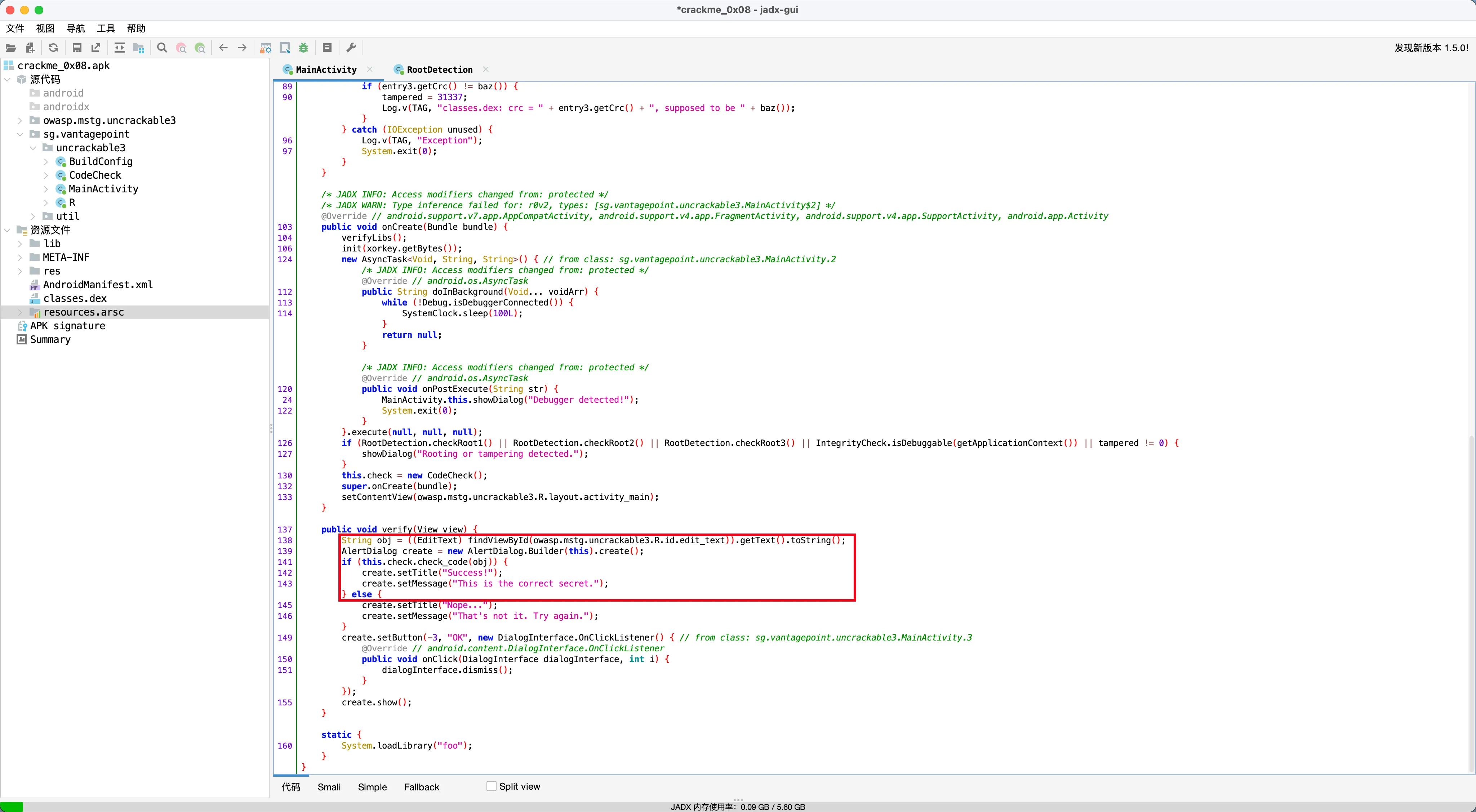Viewport: 1476px width, 812px height.
Task: Collapse the 资源文件 resources tree node
Action: click(x=8, y=230)
